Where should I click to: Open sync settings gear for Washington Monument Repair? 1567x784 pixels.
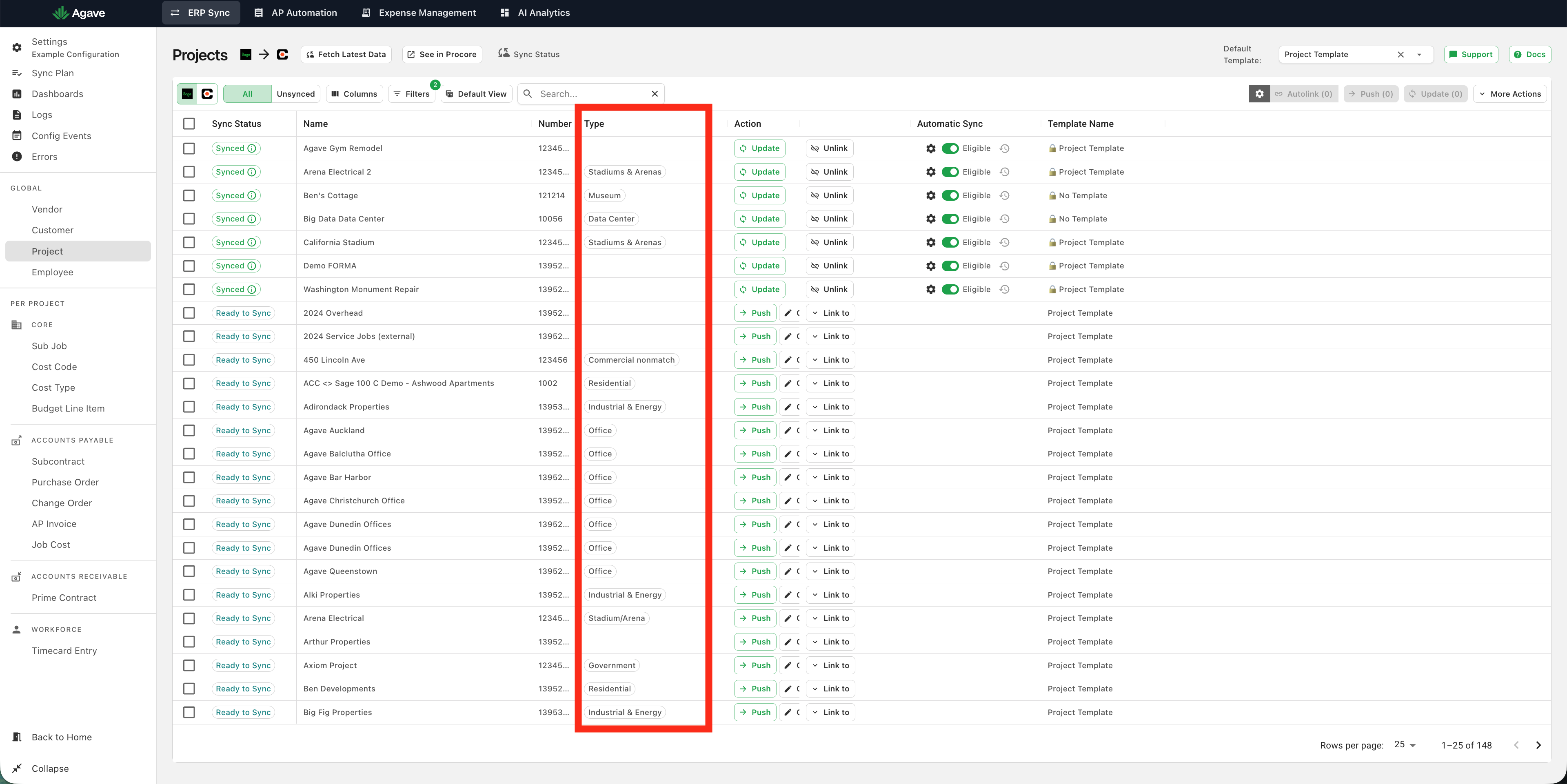pos(931,290)
